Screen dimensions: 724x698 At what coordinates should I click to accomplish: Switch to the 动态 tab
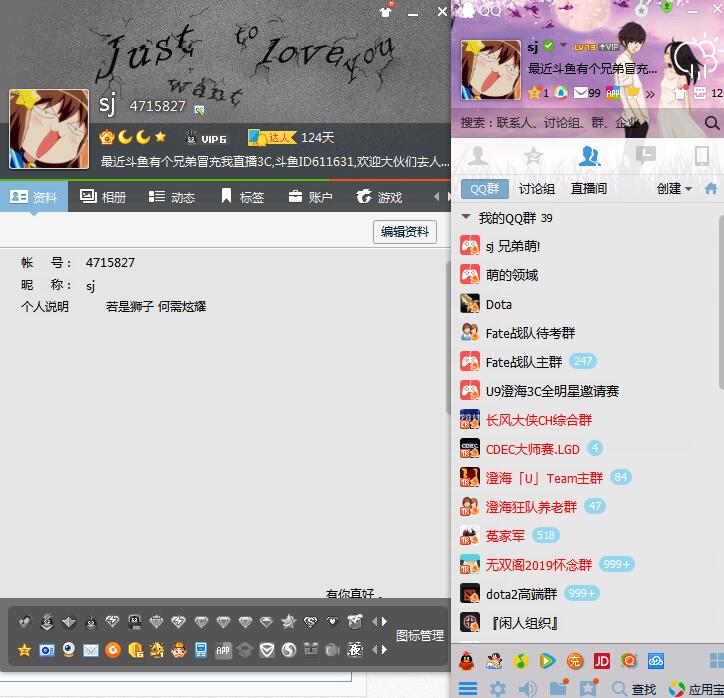172,197
